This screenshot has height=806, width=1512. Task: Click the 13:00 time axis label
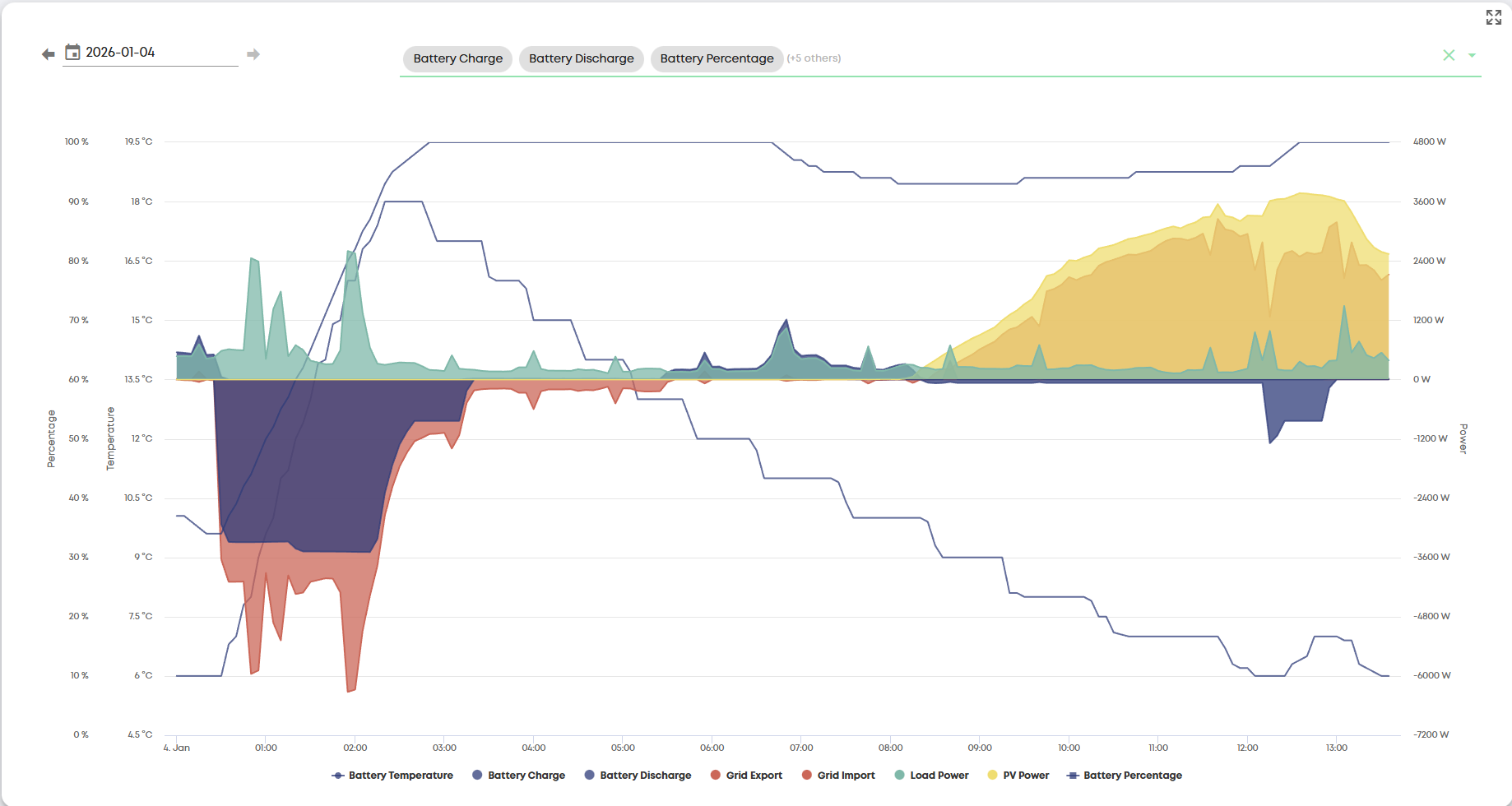1337,748
